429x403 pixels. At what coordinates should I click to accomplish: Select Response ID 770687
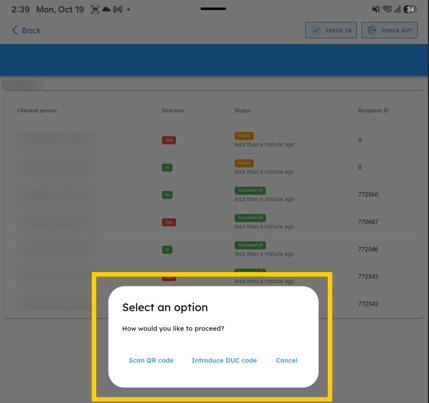pyautogui.click(x=368, y=222)
